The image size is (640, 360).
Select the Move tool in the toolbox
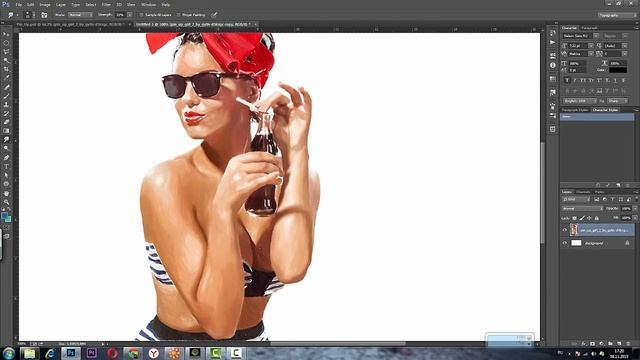pos(6,34)
